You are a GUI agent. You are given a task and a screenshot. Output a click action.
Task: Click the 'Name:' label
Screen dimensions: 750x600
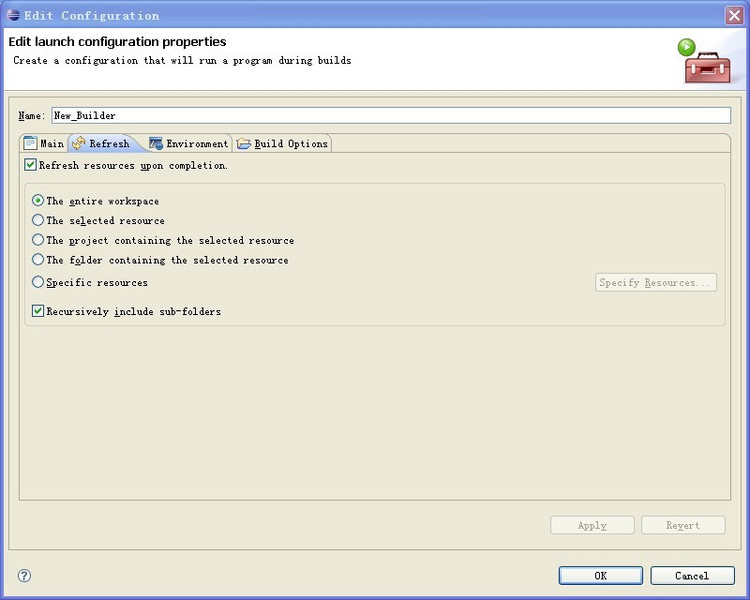(31, 115)
